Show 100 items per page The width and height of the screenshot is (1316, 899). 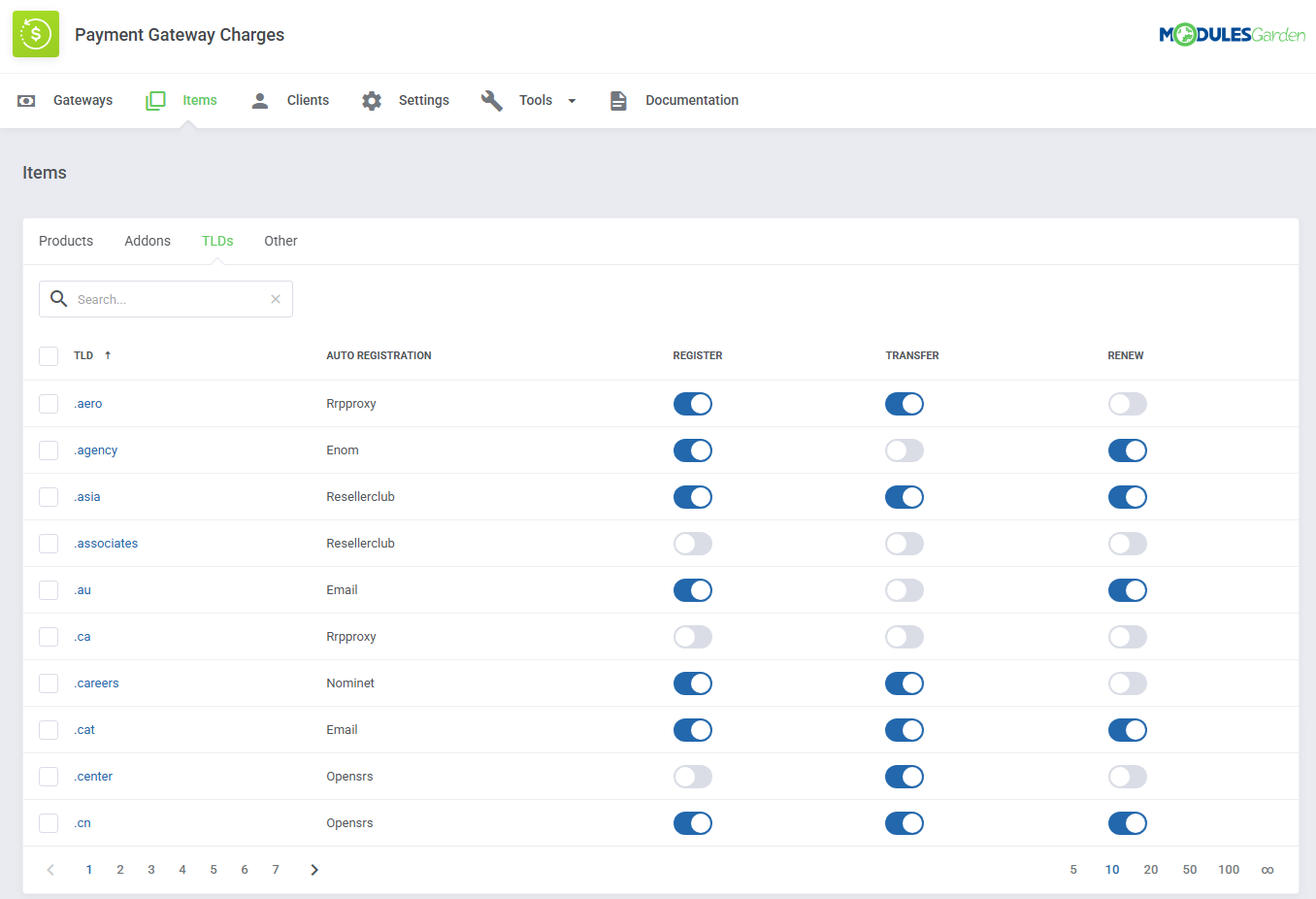(x=1229, y=869)
